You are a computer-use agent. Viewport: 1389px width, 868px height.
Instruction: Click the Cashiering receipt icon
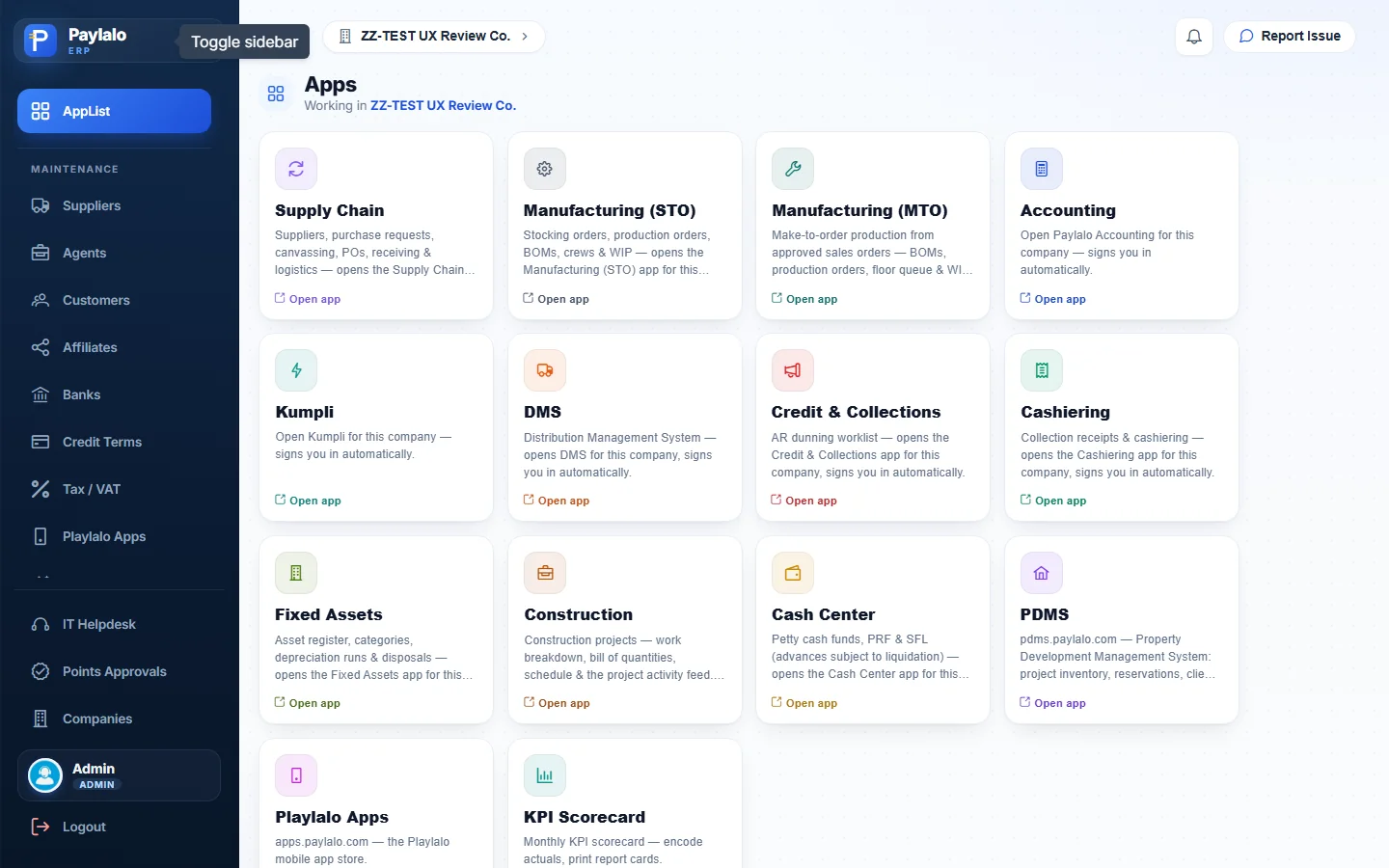[x=1042, y=370]
